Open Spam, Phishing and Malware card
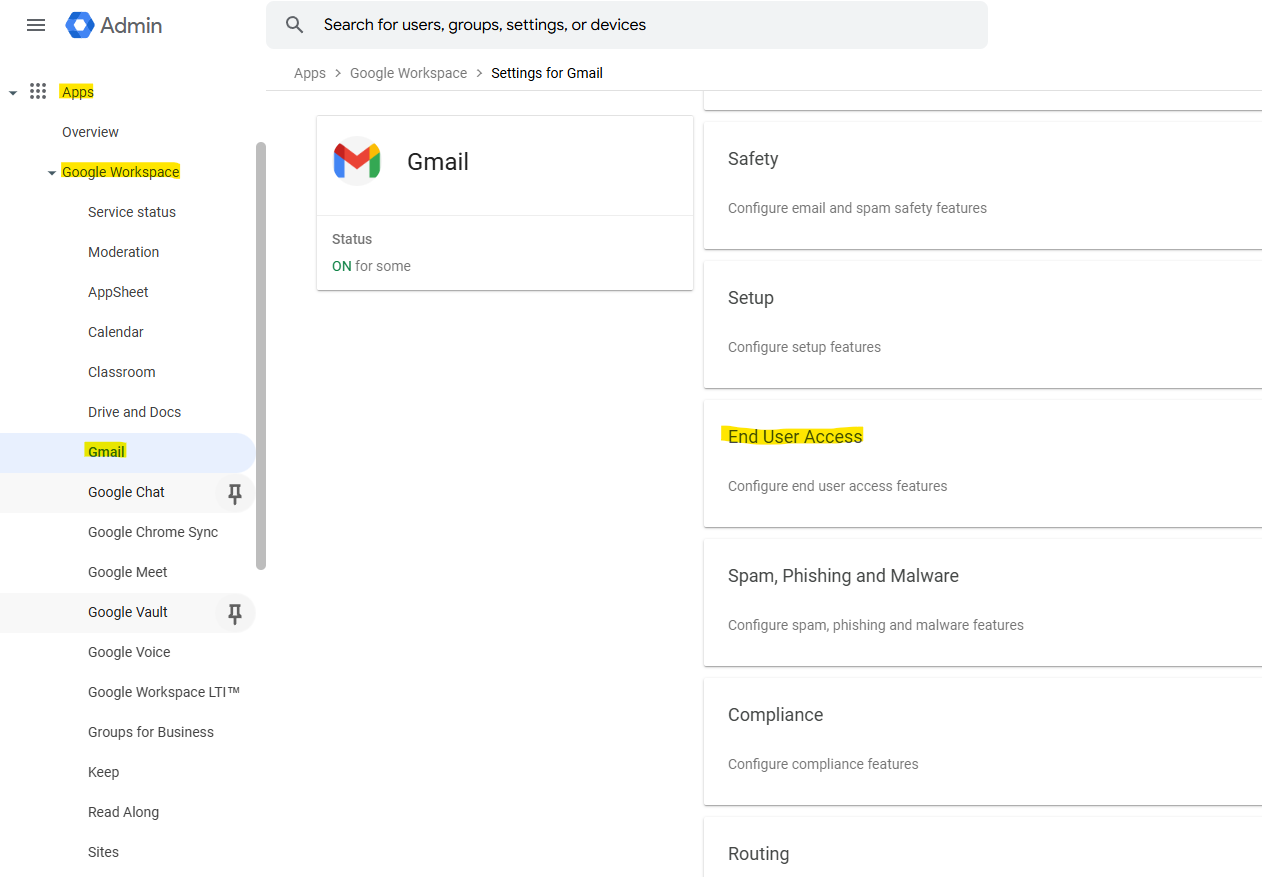The width and height of the screenshot is (1262, 877). [983, 603]
